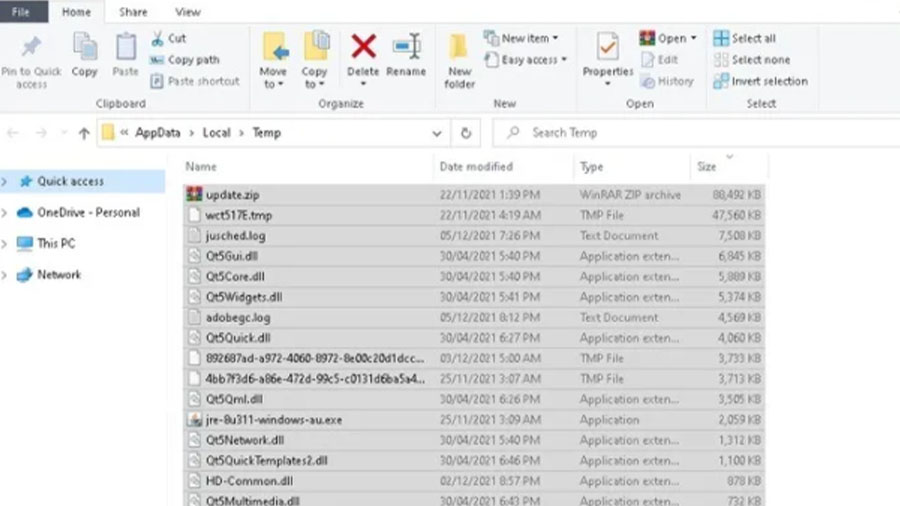This screenshot has height=506, width=900.
Task: Expand the This PC tree node
Action: [5, 243]
